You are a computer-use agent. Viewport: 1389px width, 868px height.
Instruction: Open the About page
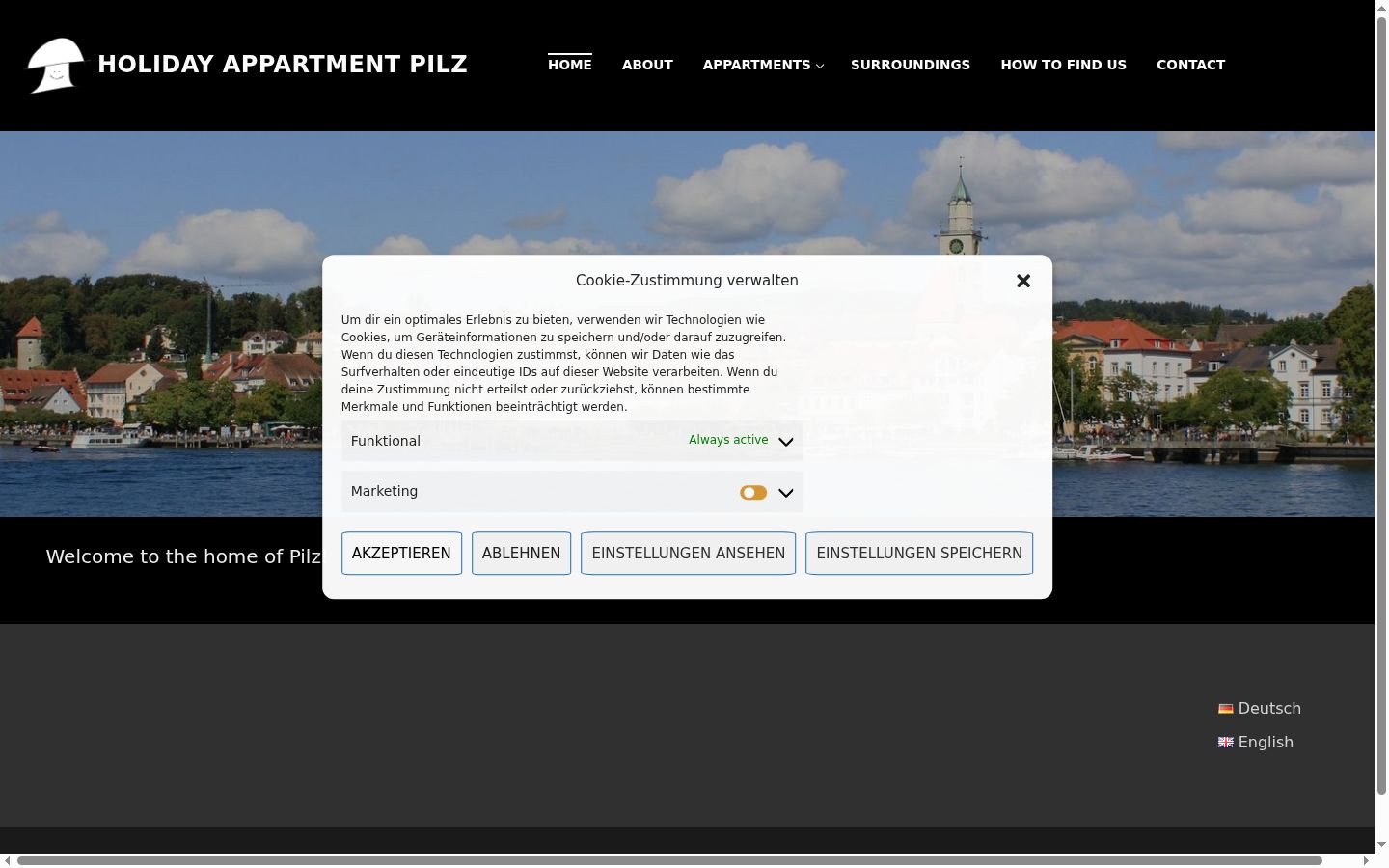pos(647,65)
